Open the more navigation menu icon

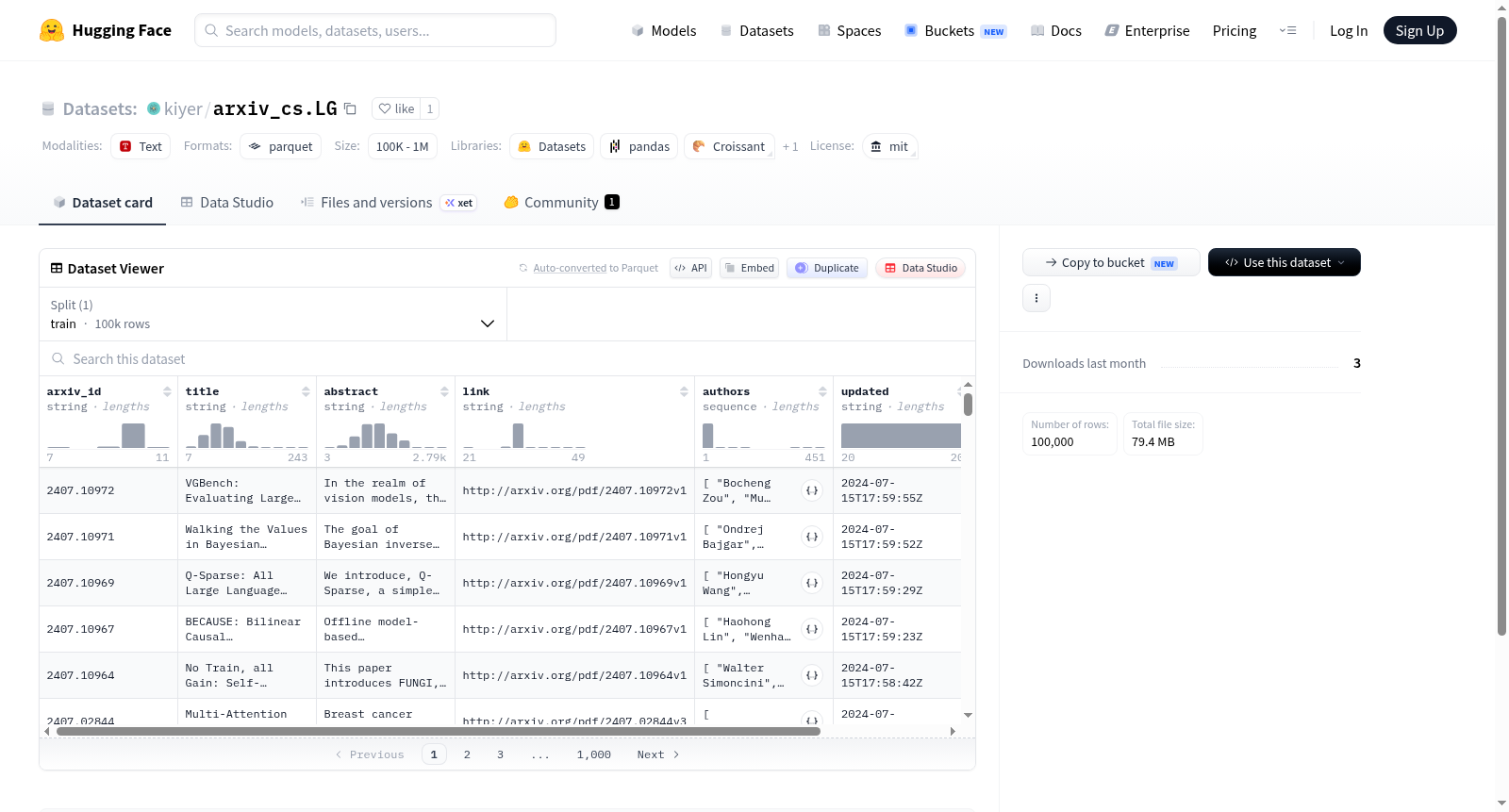coord(1287,30)
